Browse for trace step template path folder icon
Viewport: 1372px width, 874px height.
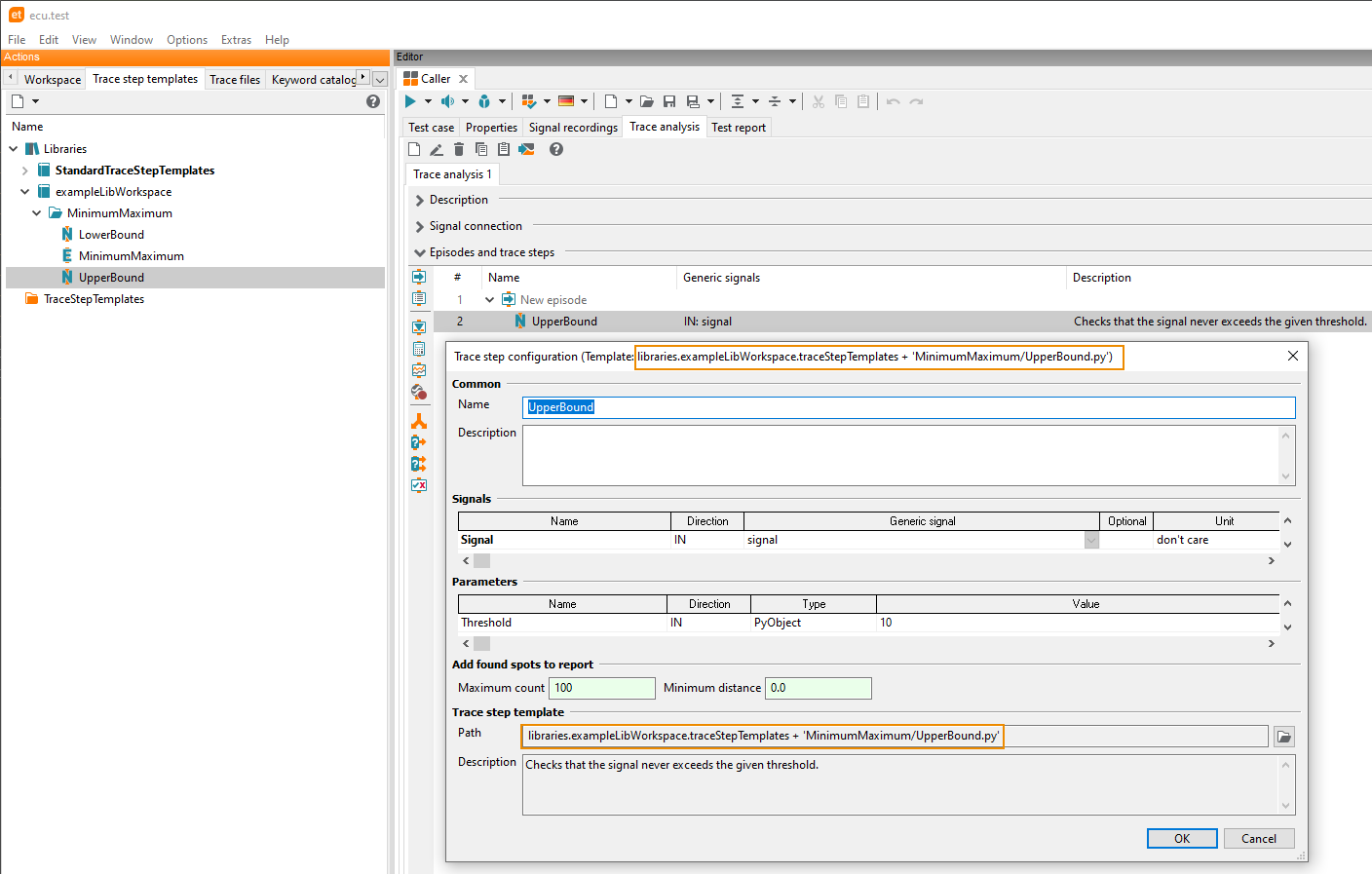[1284, 737]
